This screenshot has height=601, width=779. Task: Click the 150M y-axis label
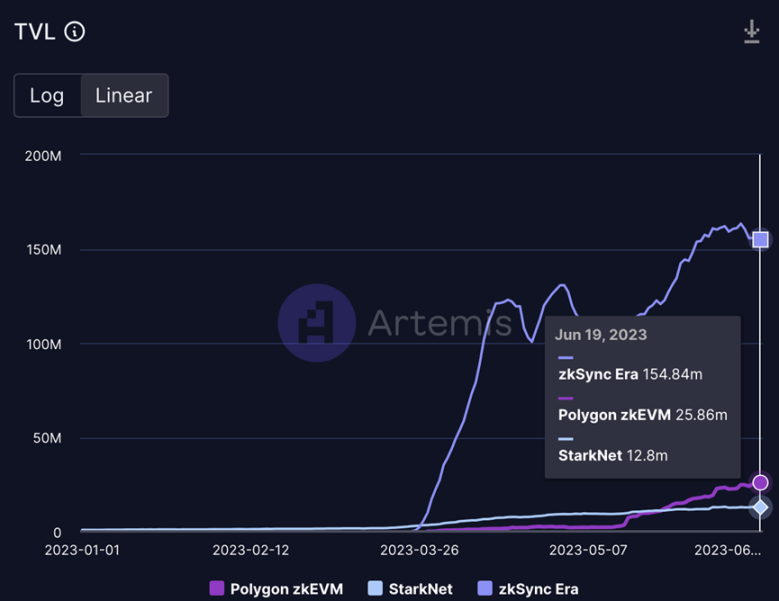(42, 249)
